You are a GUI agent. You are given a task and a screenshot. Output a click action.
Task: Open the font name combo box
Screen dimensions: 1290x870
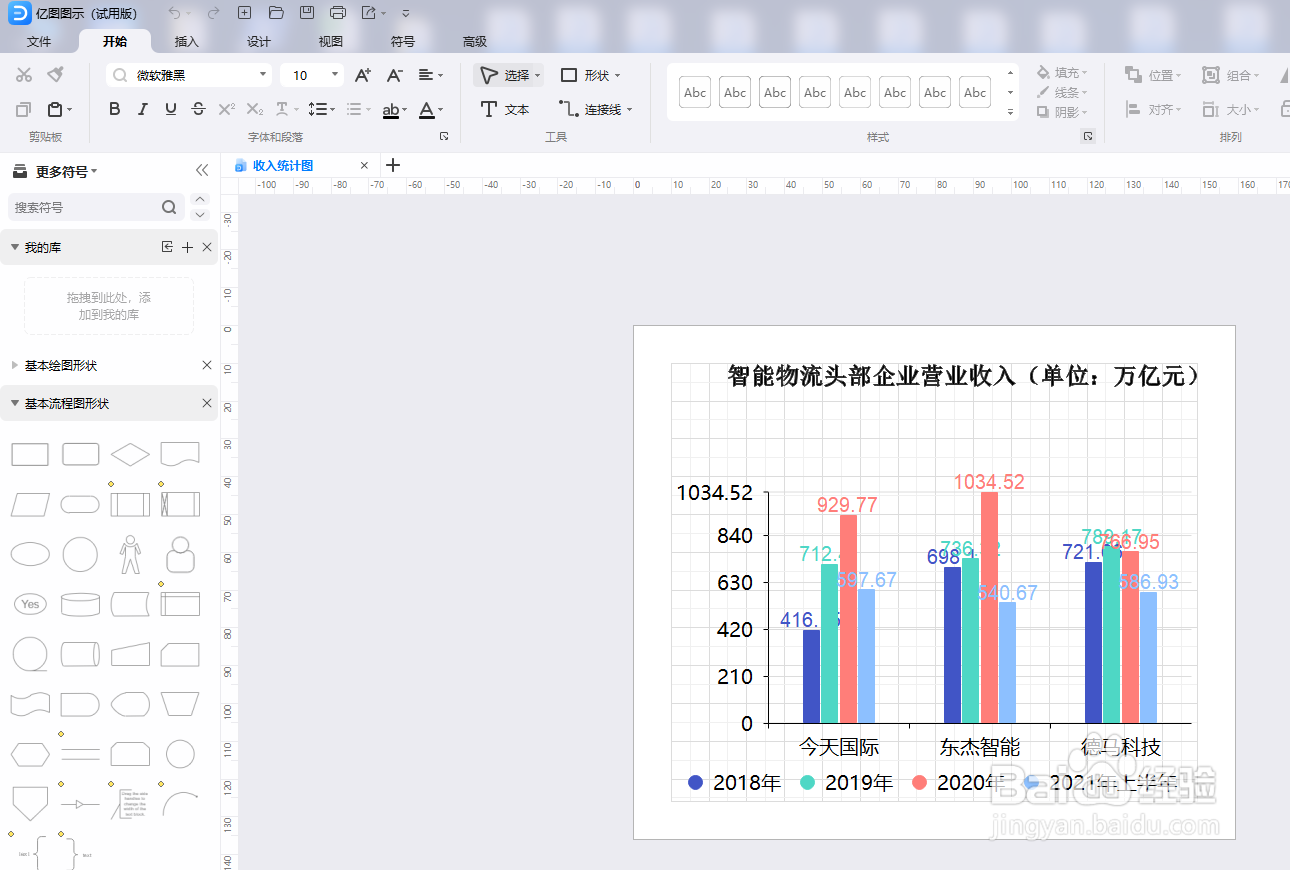tap(189, 75)
